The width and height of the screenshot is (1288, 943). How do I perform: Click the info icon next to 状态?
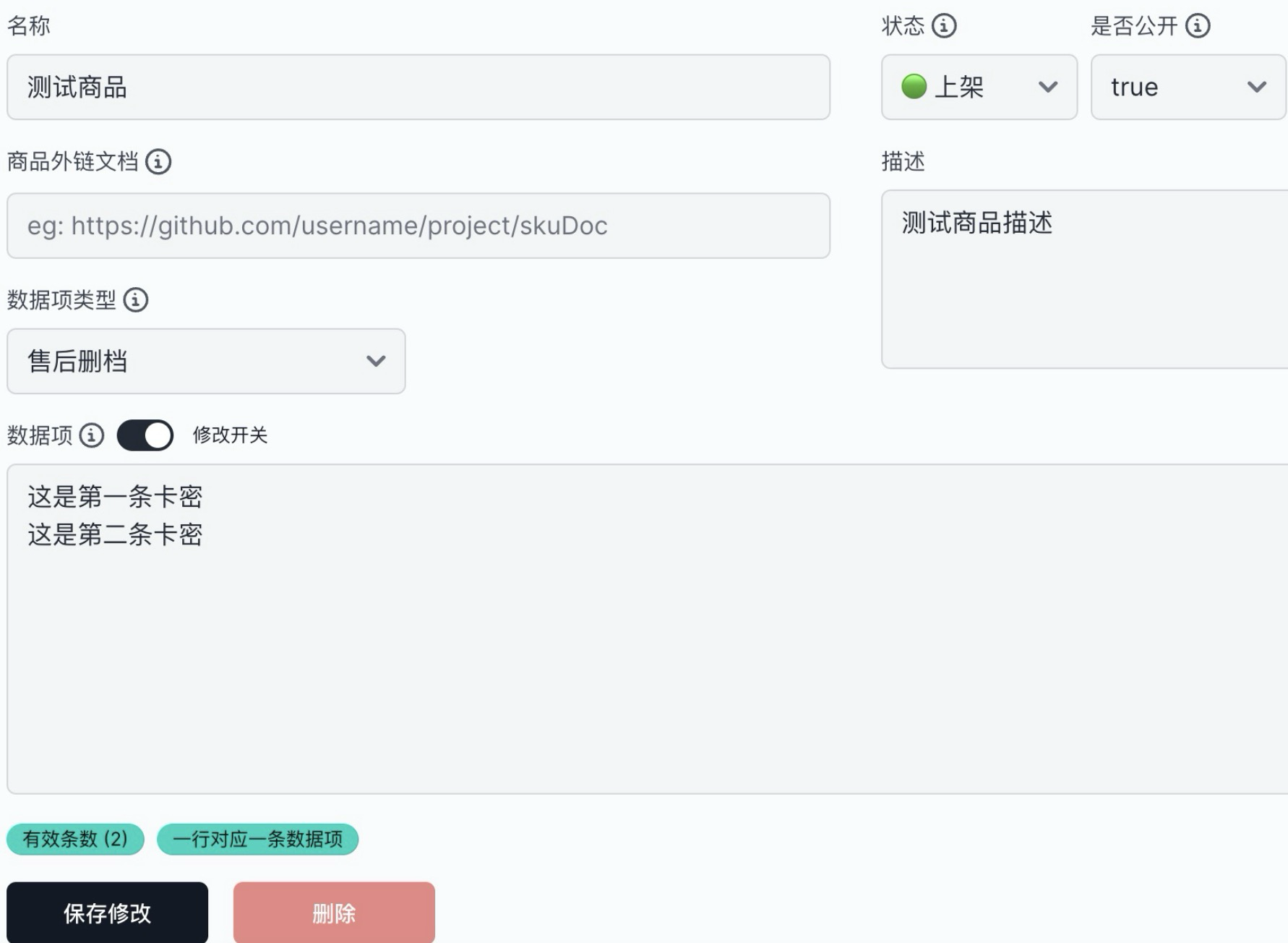coord(944,26)
